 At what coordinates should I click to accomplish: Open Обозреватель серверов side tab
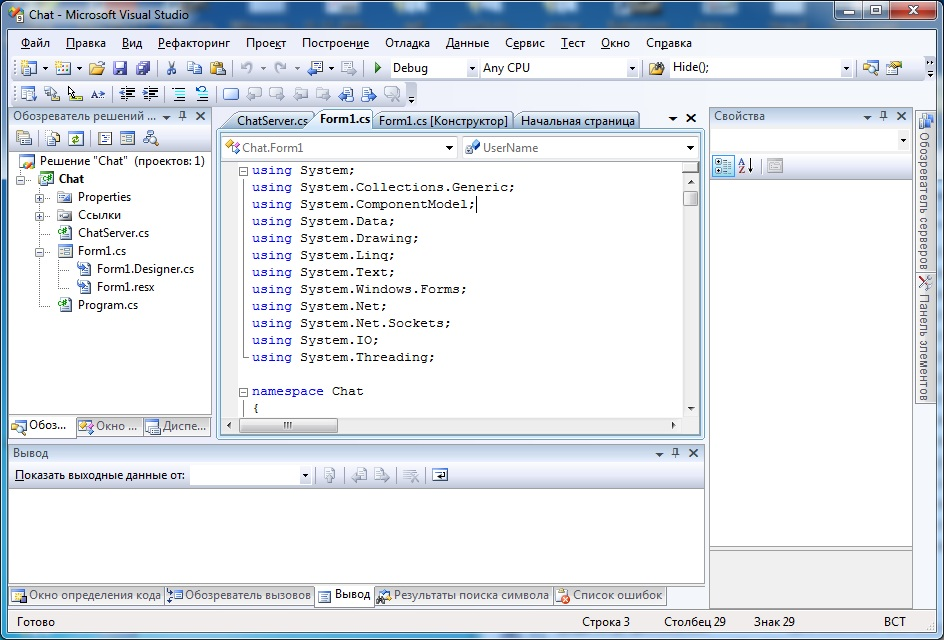point(925,193)
